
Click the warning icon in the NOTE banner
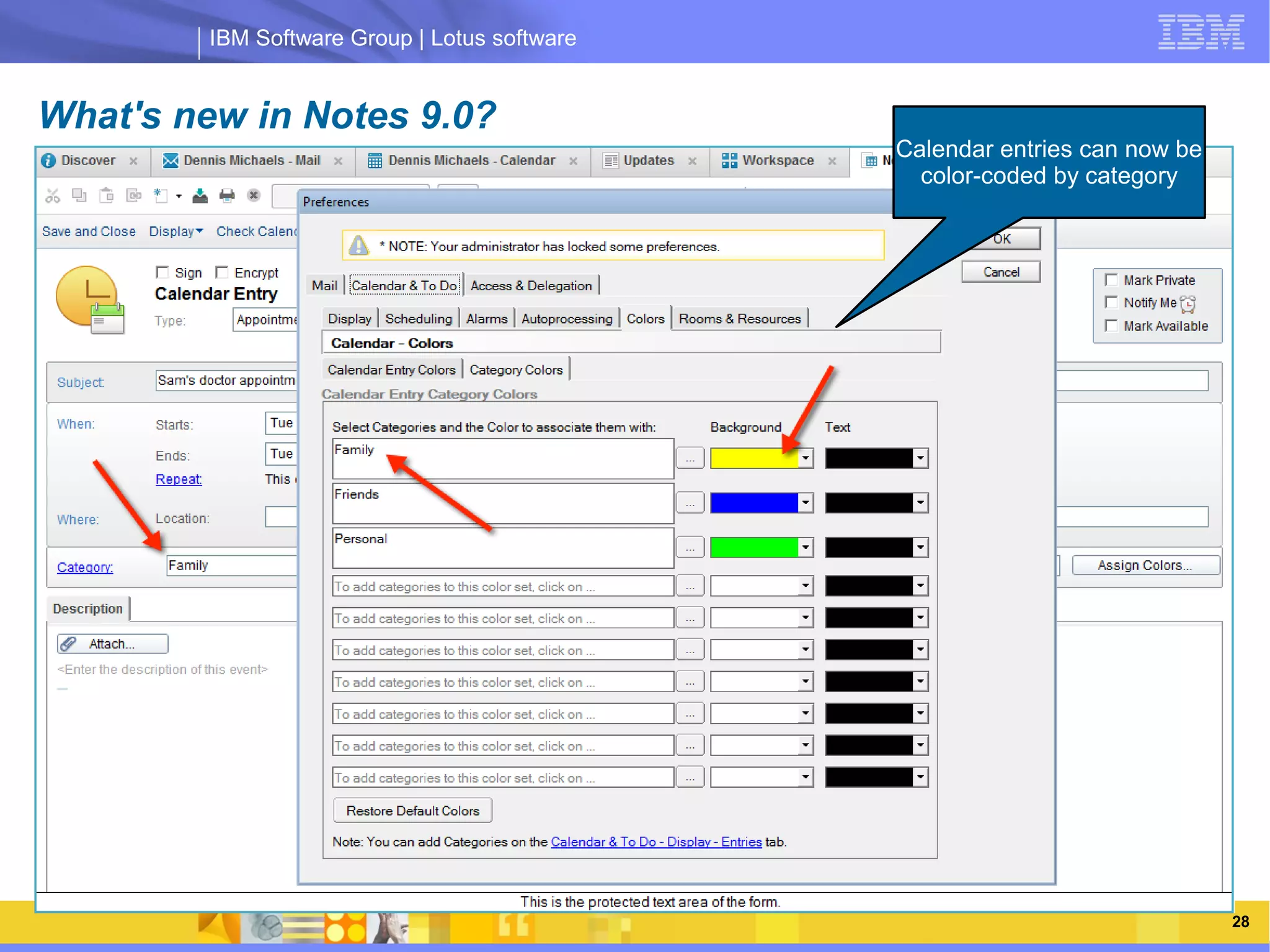[358, 246]
